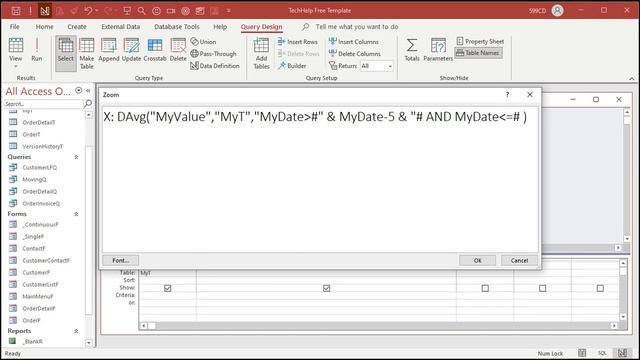
Task: Open All Access Objects pane menu
Action: [78, 91]
